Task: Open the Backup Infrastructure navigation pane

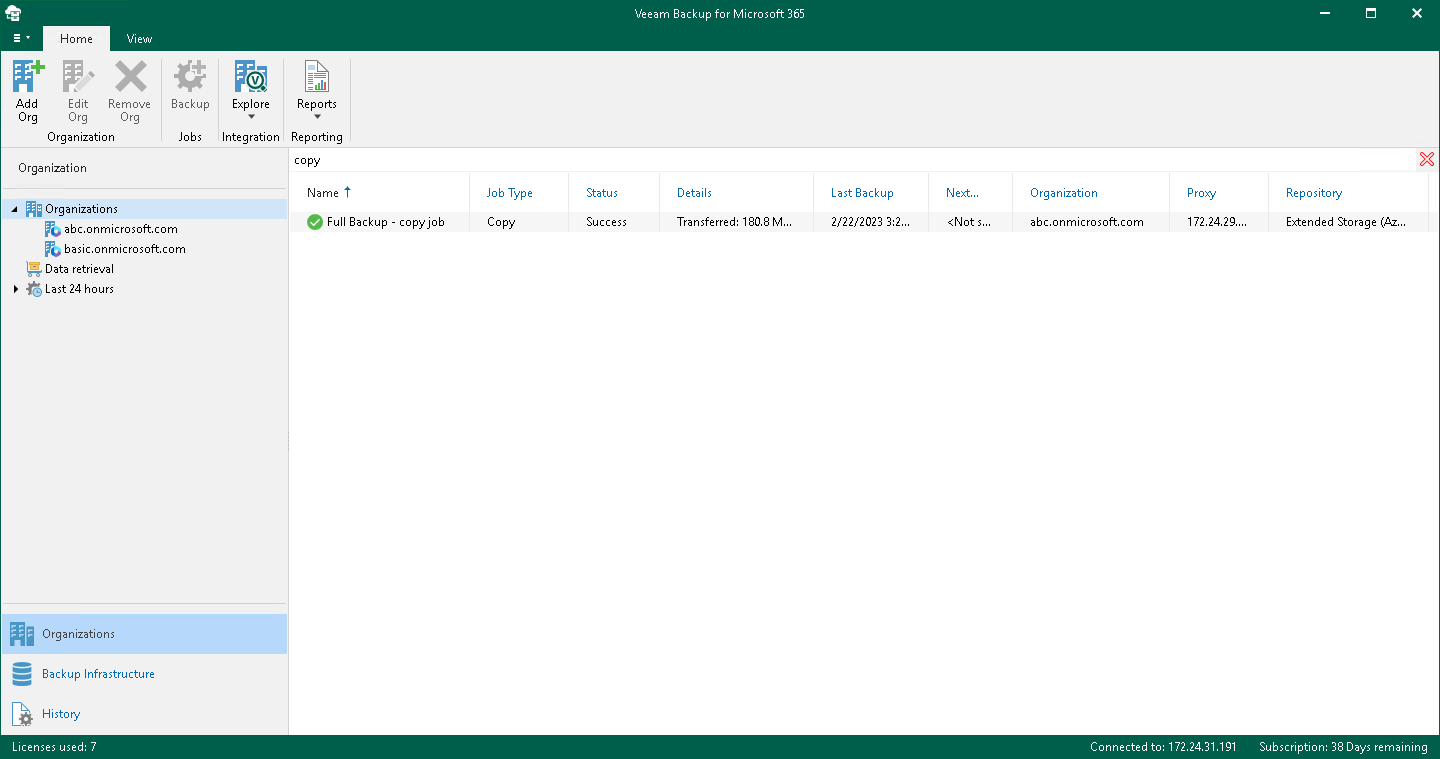Action: tap(144, 674)
